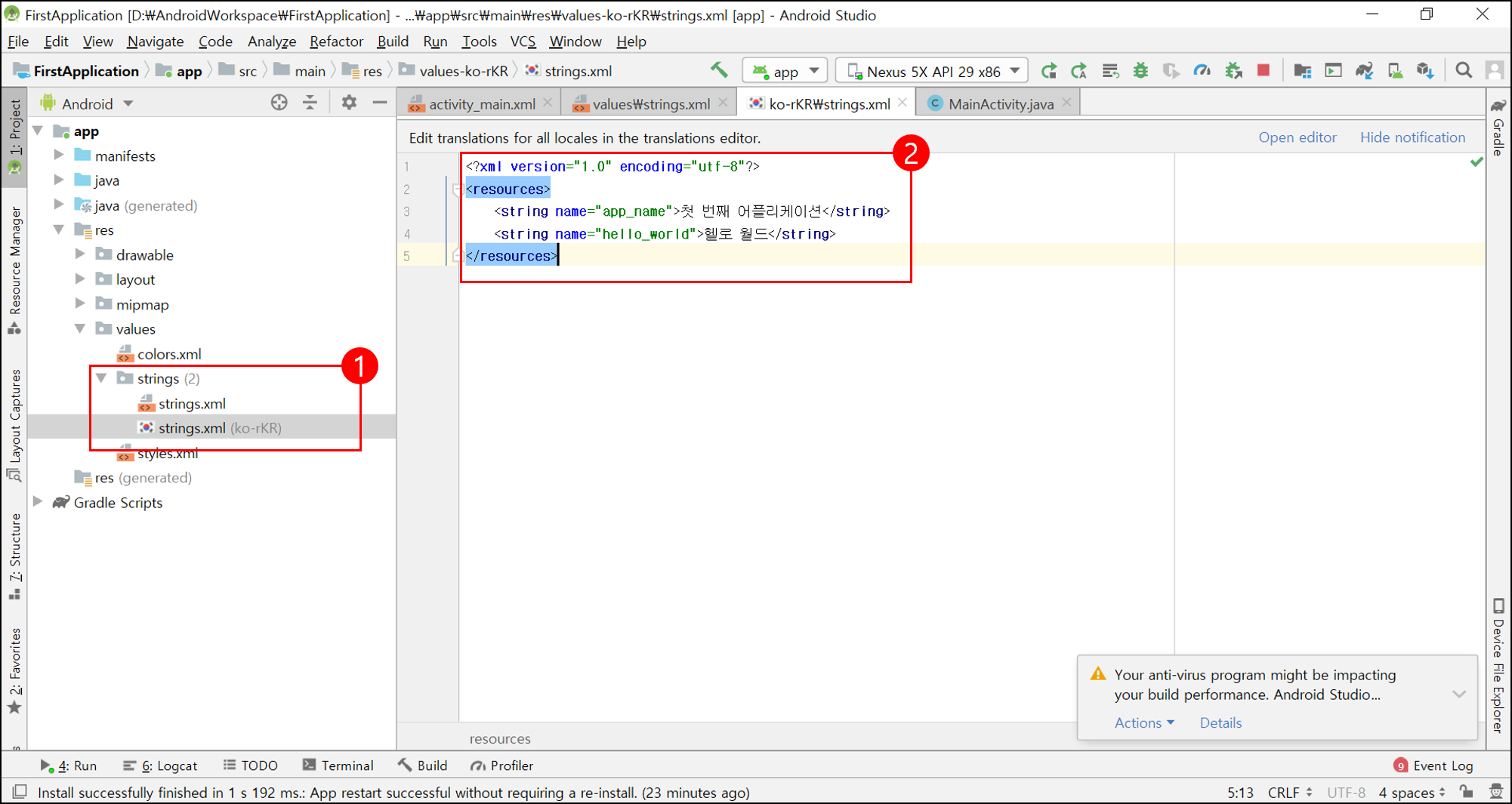Switch to the values\strings.xml tab
The width and height of the screenshot is (1512, 804).
coord(651,103)
